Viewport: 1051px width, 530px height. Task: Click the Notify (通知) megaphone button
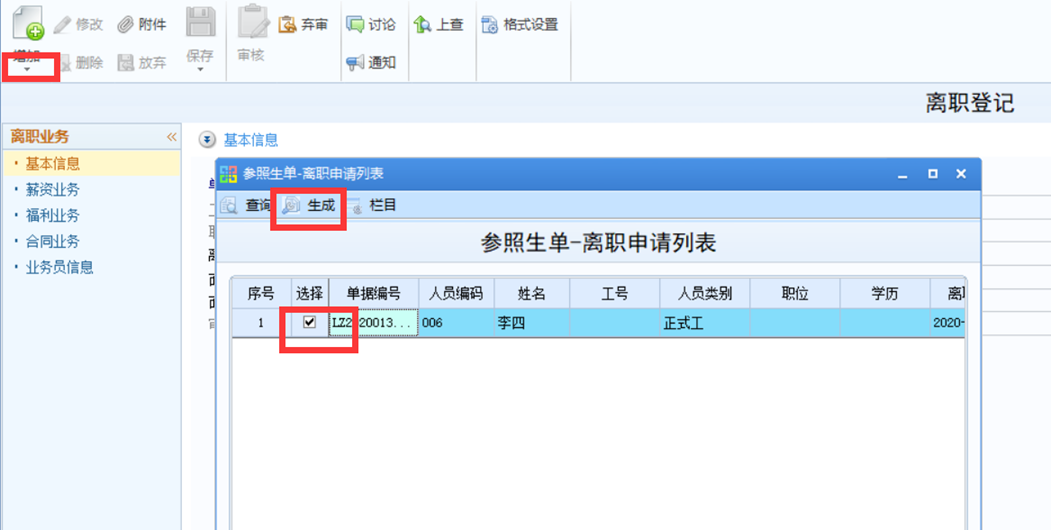[371, 63]
